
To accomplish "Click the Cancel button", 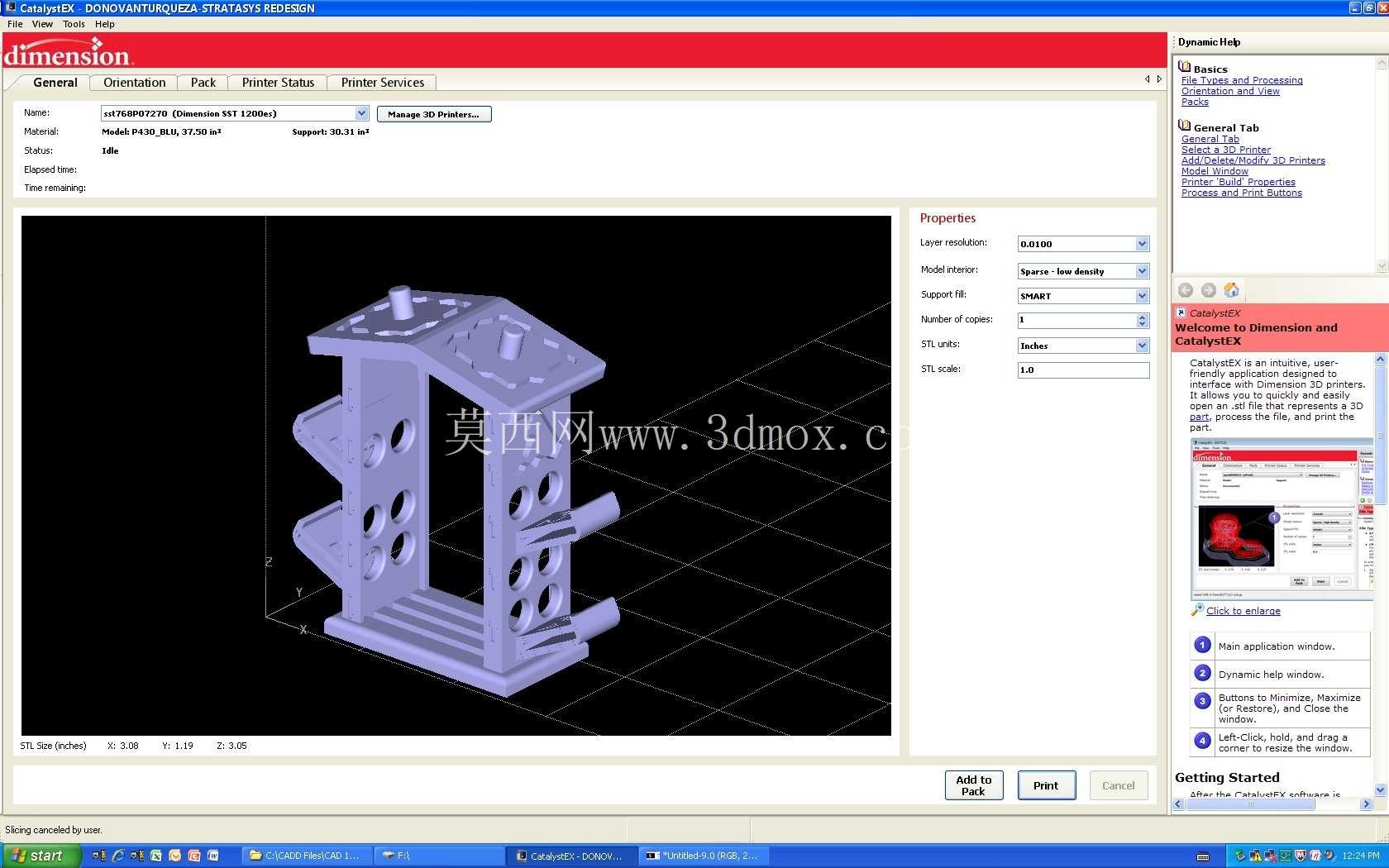I will 1119,785.
